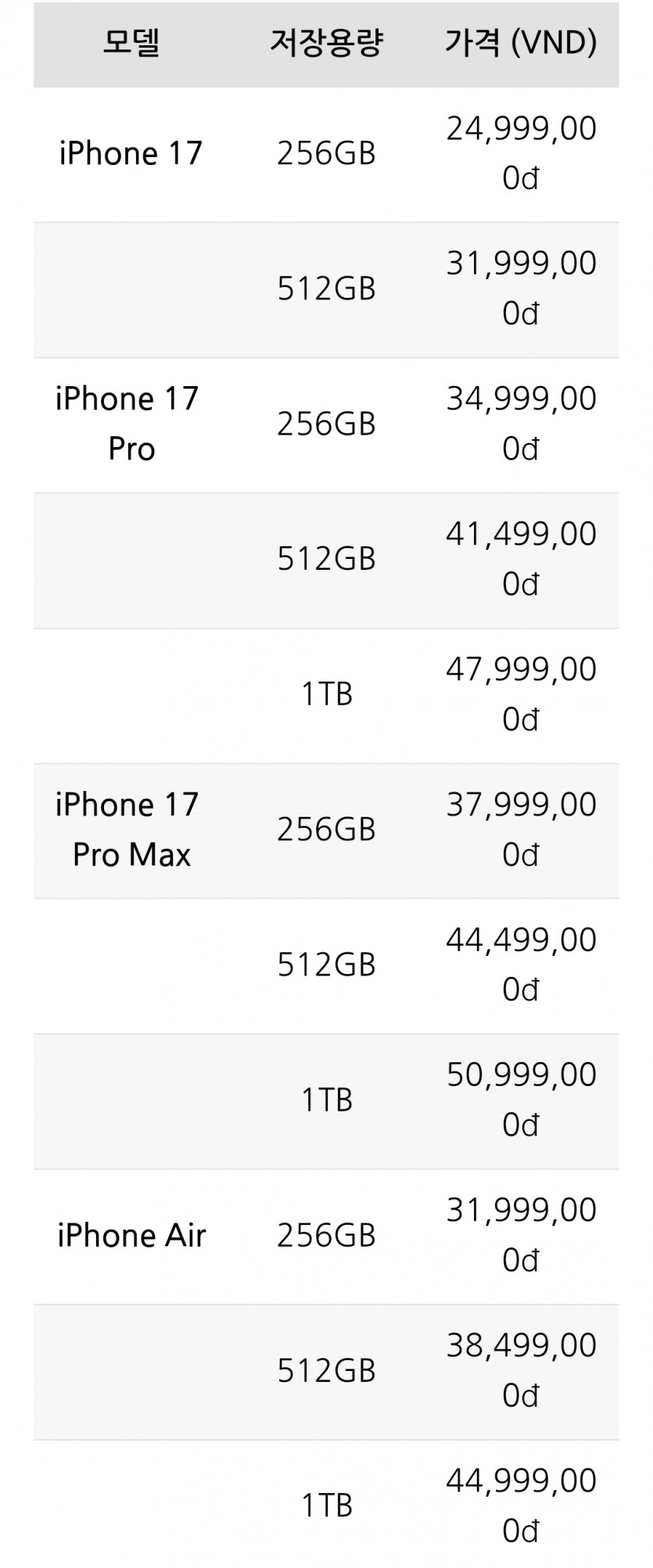Screen dimensions: 653x1568
Task: Click the 47,999,000đ price cell
Action: (521, 694)
